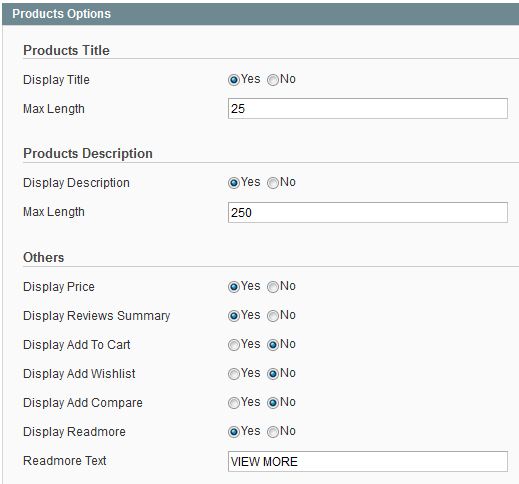Select No for Display Description
This screenshot has height=484, width=519.
tap(273, 183)
